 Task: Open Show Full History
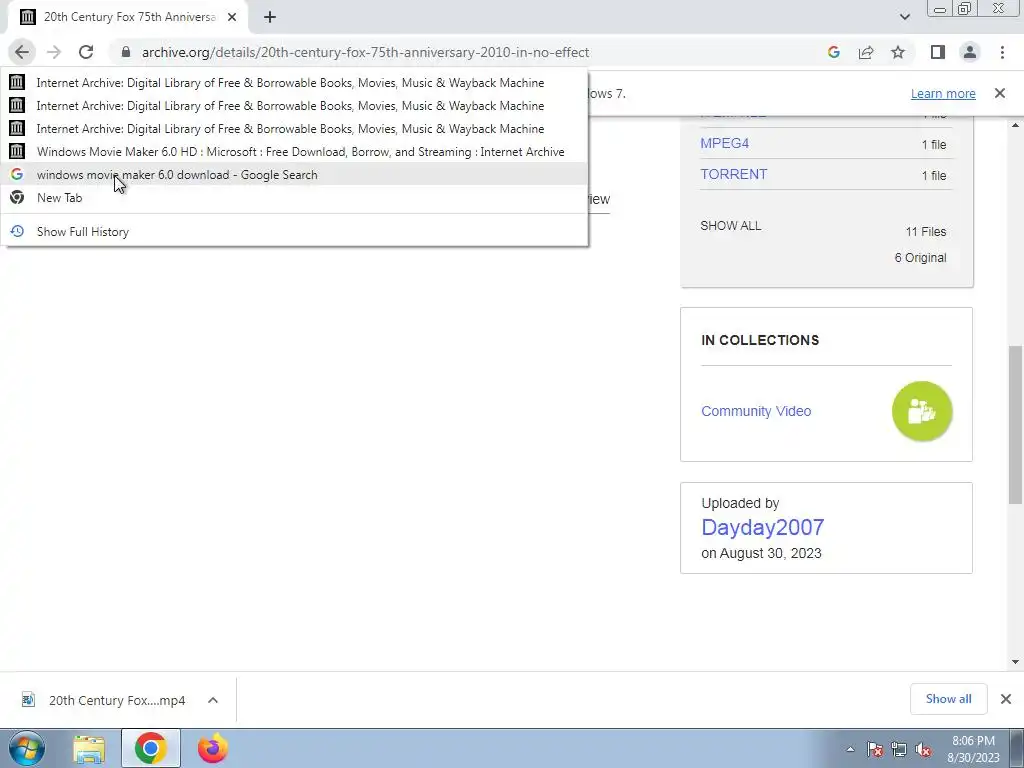294,232
